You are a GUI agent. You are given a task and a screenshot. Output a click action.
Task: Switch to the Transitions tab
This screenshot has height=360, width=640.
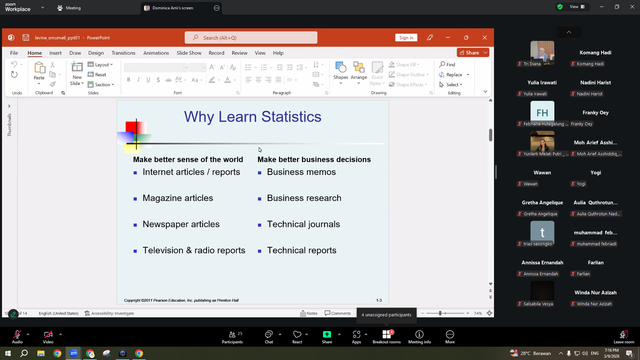point(123,53)
